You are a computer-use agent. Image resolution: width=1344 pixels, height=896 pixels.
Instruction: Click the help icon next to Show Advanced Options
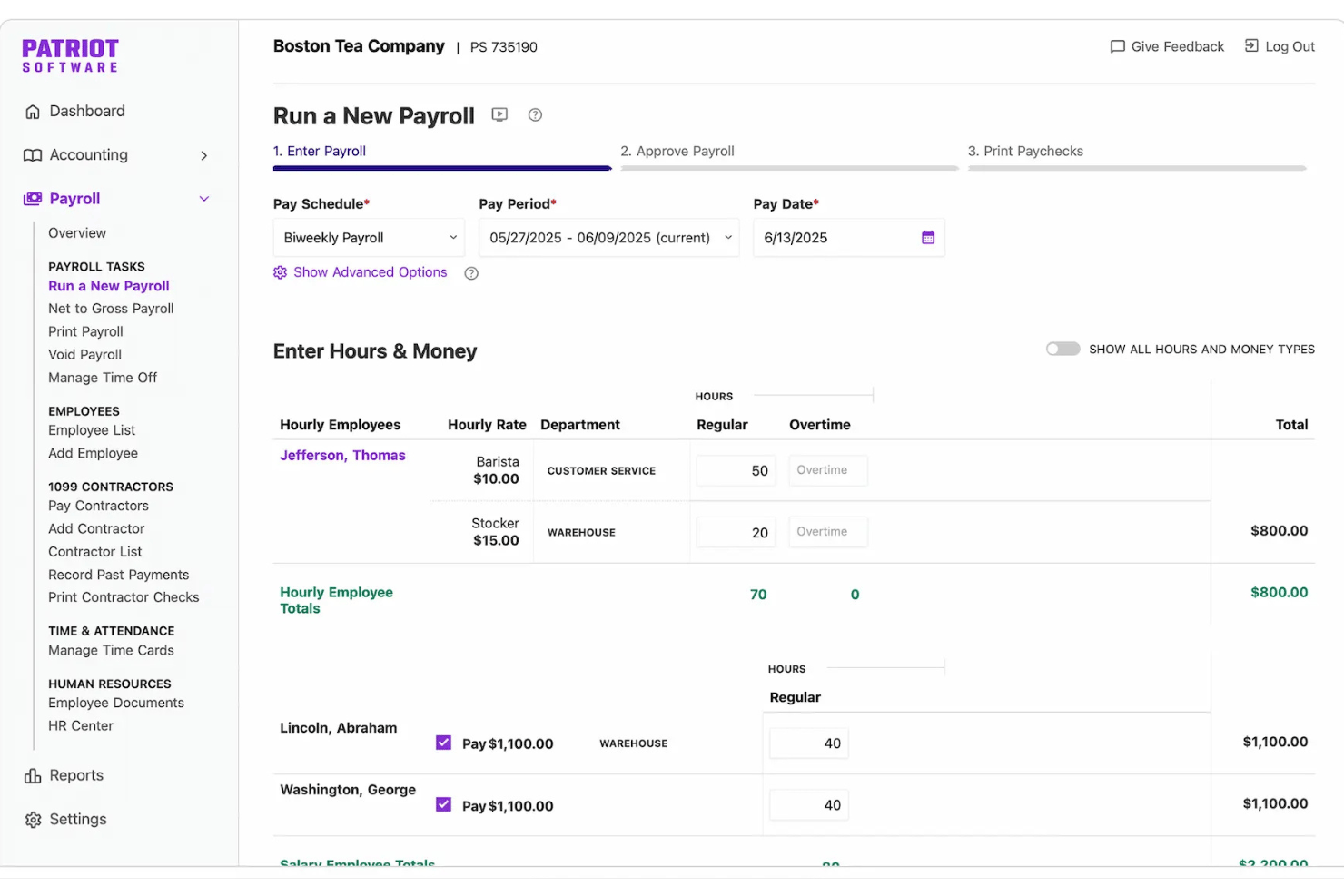(471, 273)
